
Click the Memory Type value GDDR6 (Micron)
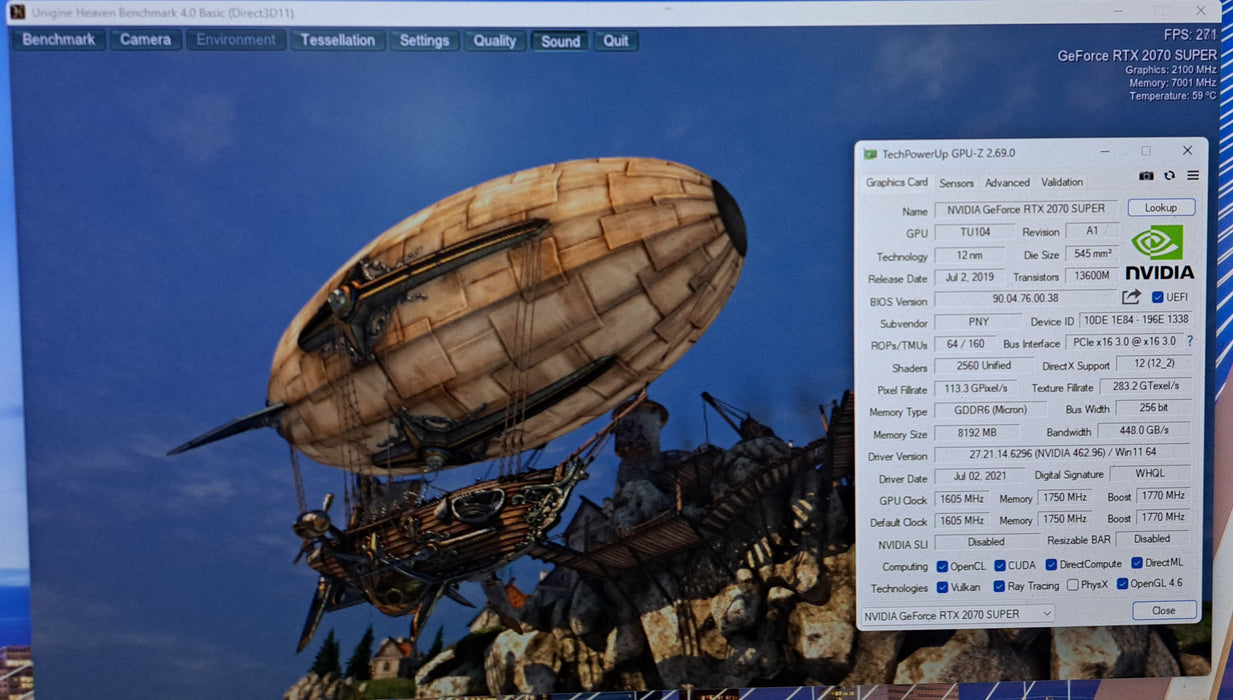(x=990, y=411)
